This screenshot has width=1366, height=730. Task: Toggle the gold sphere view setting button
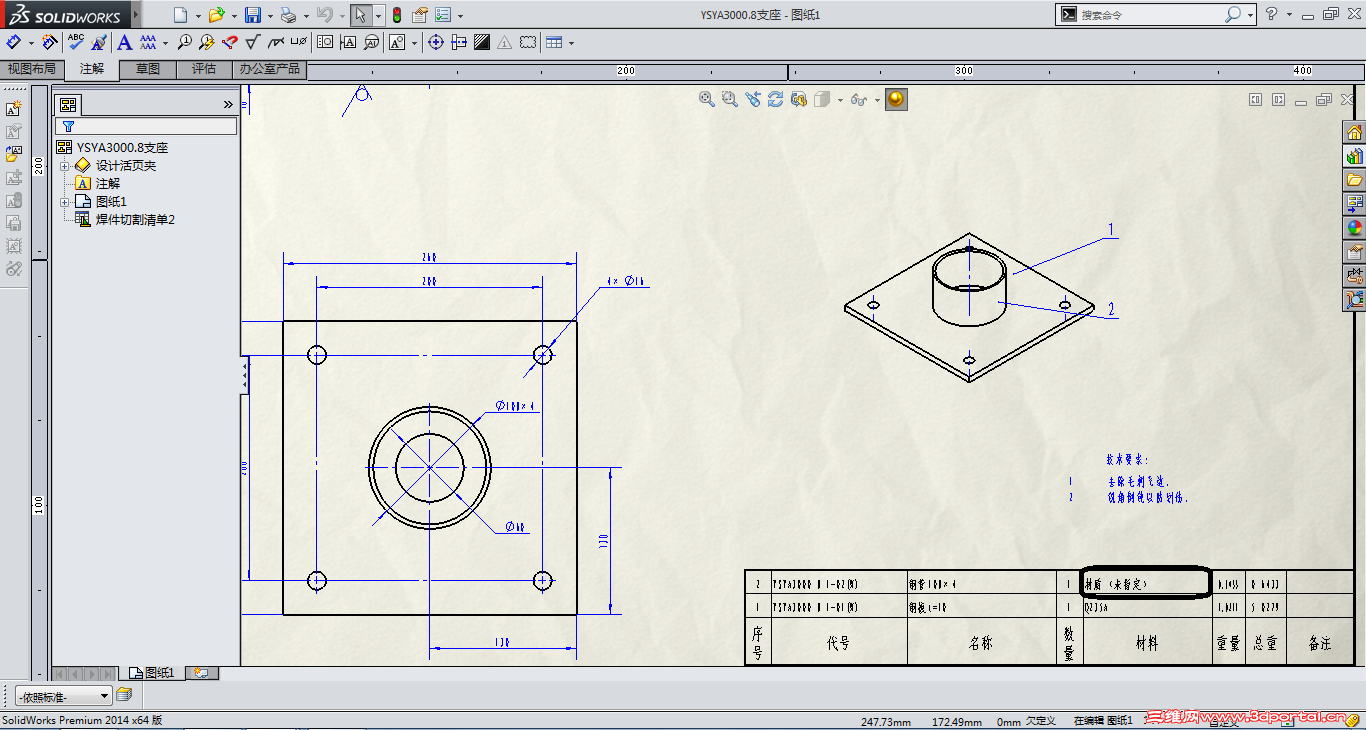(x=896, y=99)
